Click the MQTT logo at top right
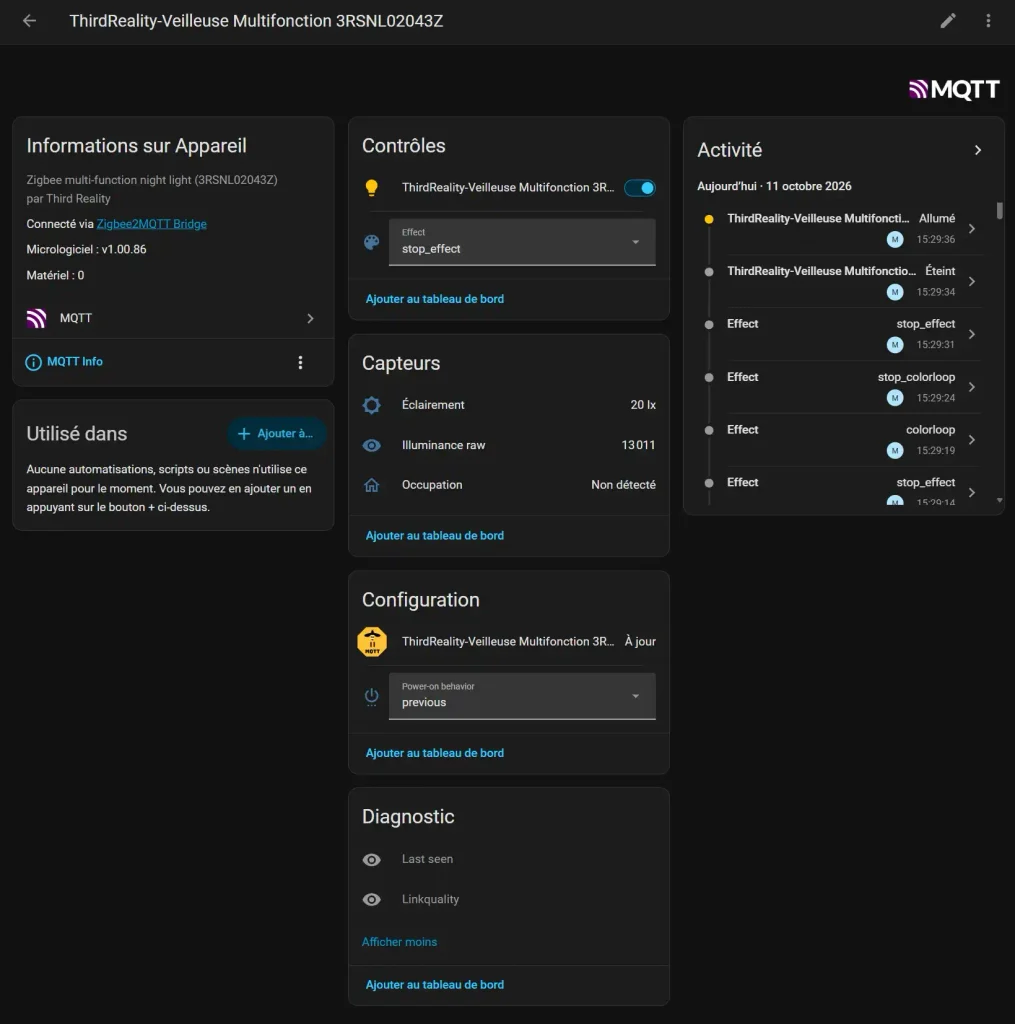The width and height of the screenshot is (1015, 1024). coord(954,89)
